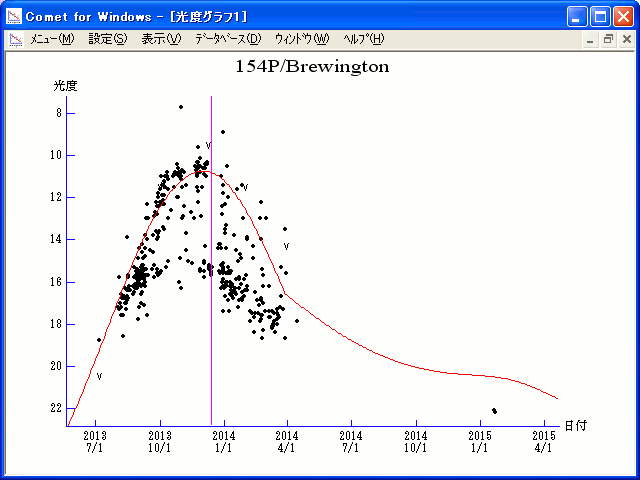Close the inner 光度グラフ1 document window
The width and height of the screenshot is (640, 480).
tap(627, 40)
